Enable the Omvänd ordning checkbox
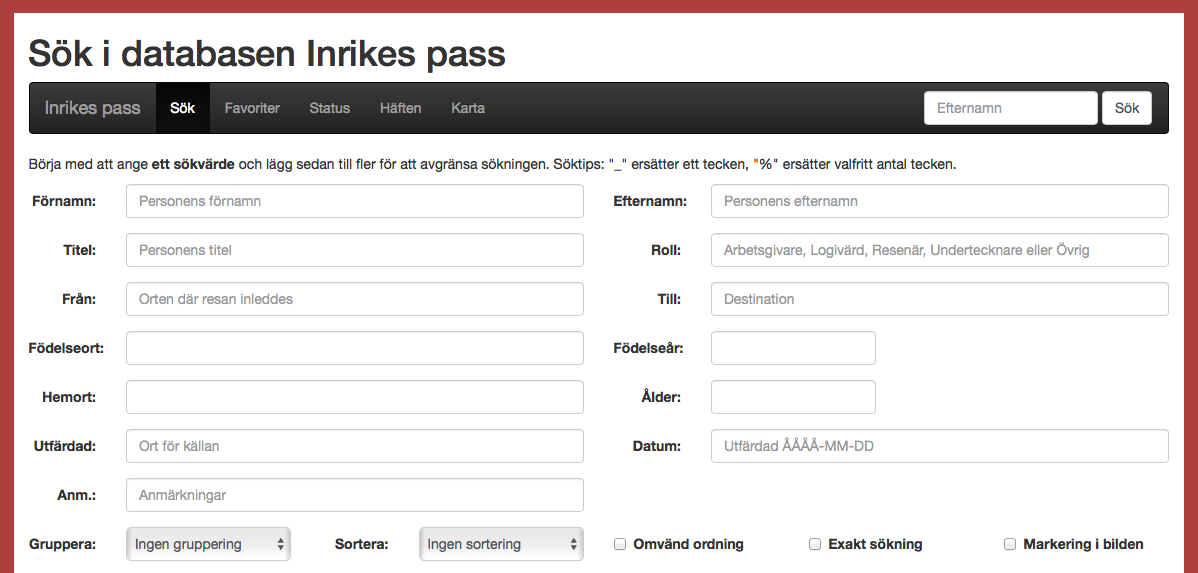 (x=620, y=544)
